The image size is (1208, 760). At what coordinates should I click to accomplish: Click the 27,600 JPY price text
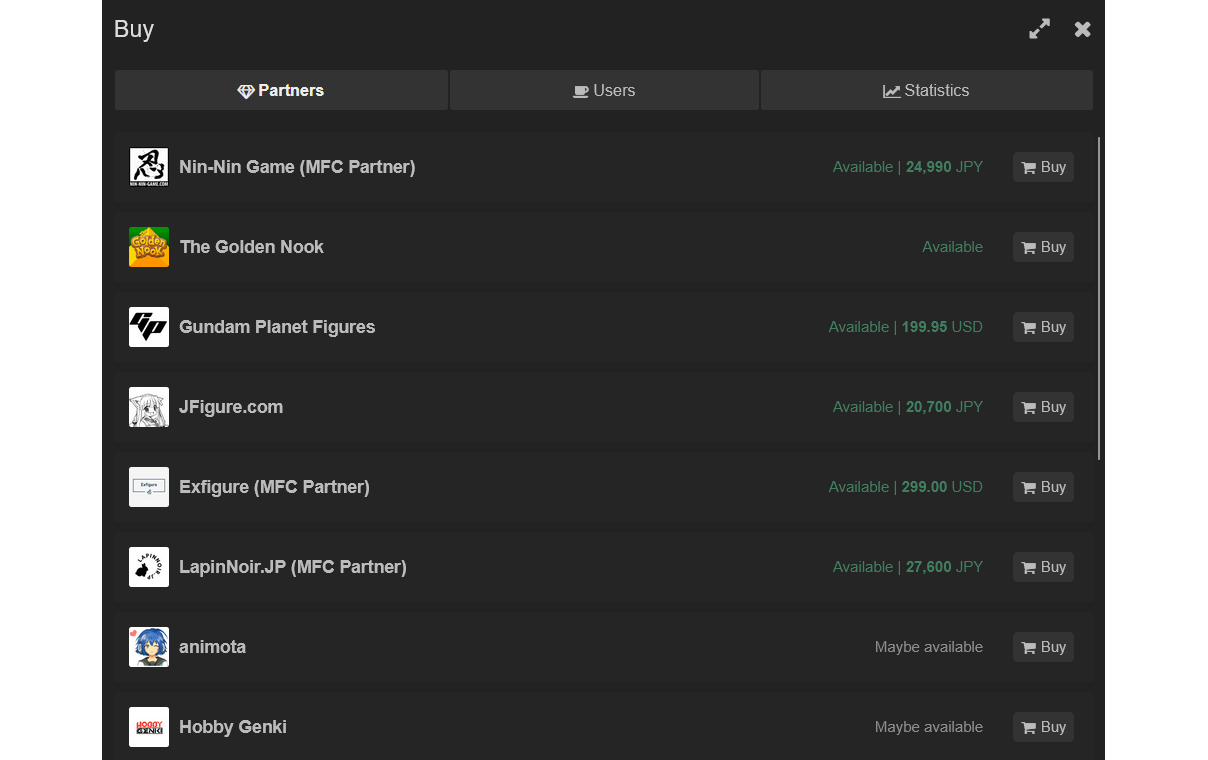(944, 567)
